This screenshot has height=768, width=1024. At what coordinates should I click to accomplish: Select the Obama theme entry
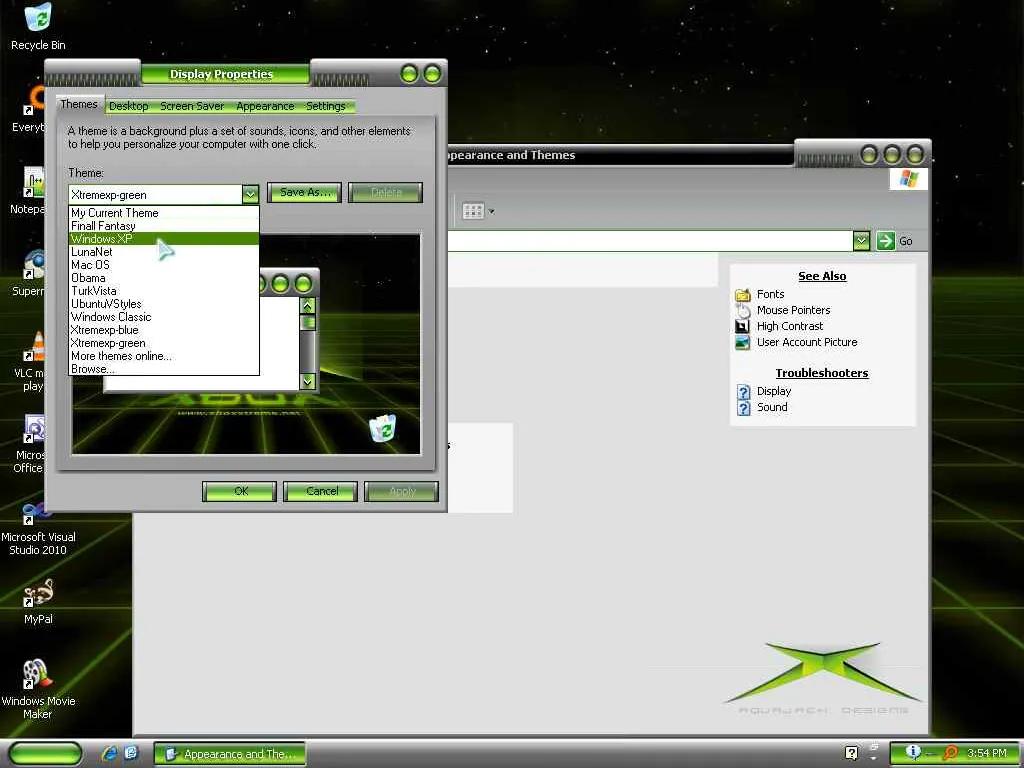coord(164,278)
